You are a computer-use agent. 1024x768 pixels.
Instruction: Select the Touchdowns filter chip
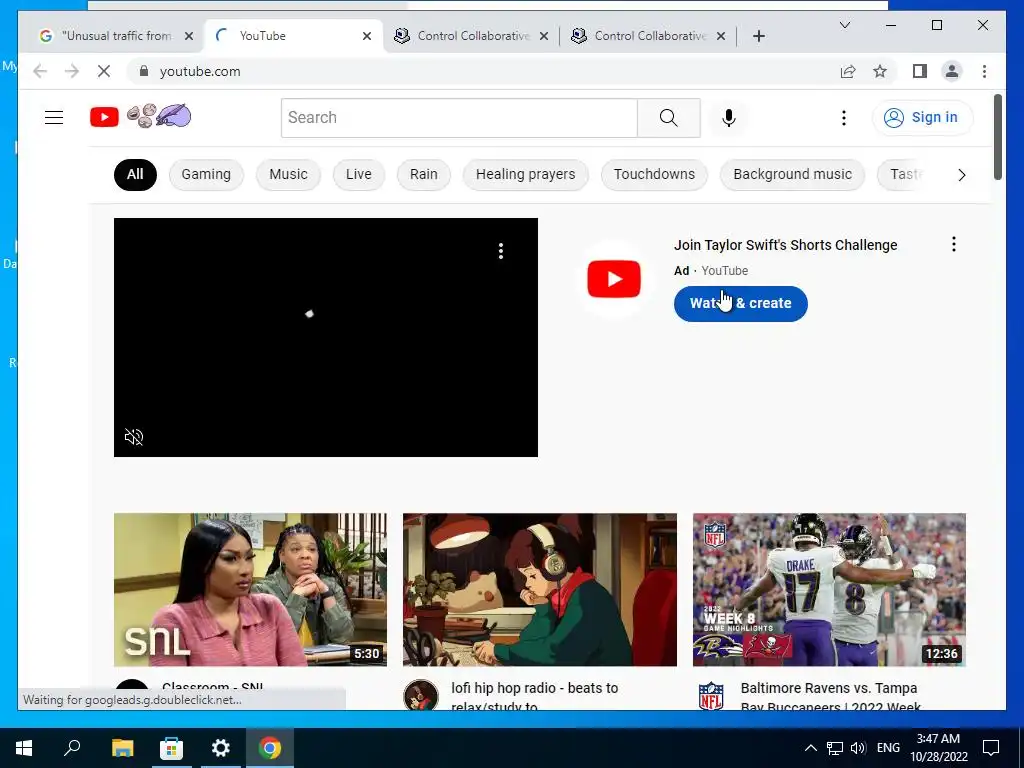pyautogui.click(x=654, y=174)
